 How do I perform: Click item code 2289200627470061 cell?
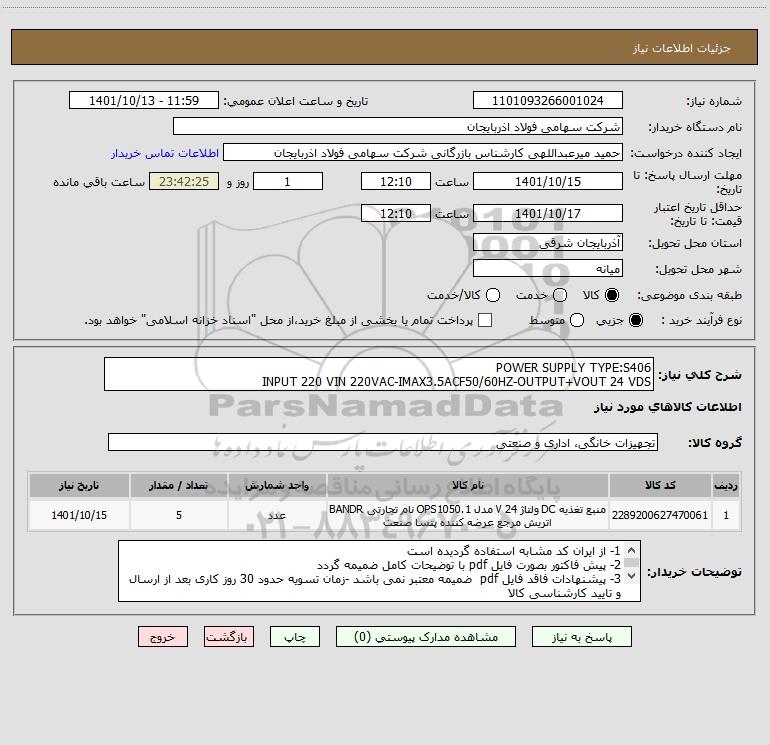660,515
